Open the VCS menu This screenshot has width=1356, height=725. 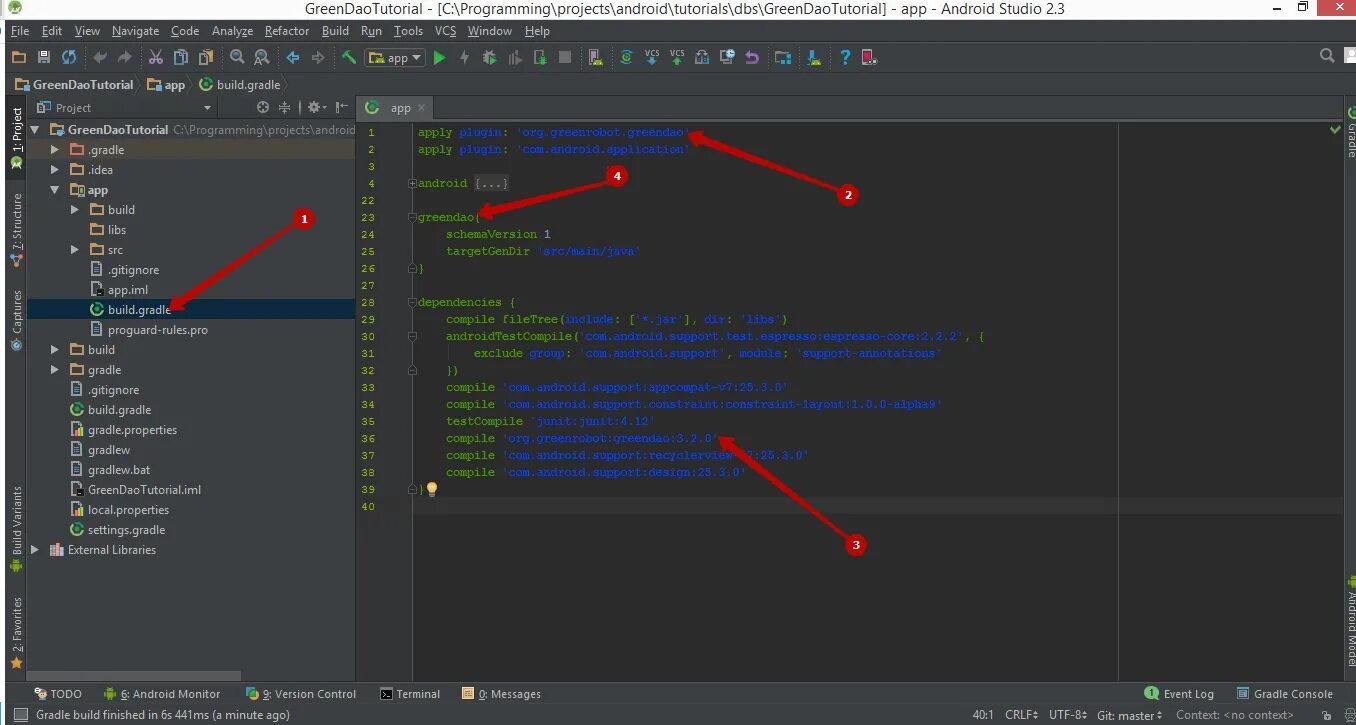445,31
